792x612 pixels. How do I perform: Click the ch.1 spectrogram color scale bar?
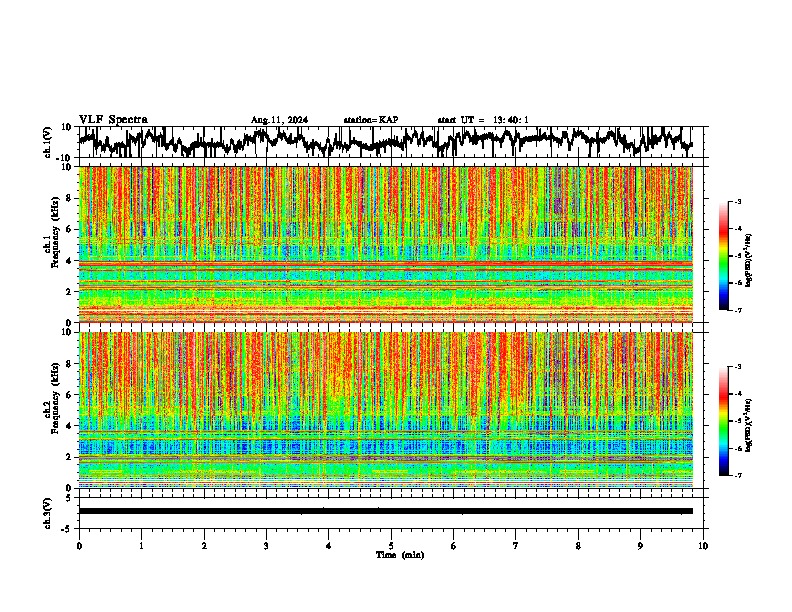[723, 256]
